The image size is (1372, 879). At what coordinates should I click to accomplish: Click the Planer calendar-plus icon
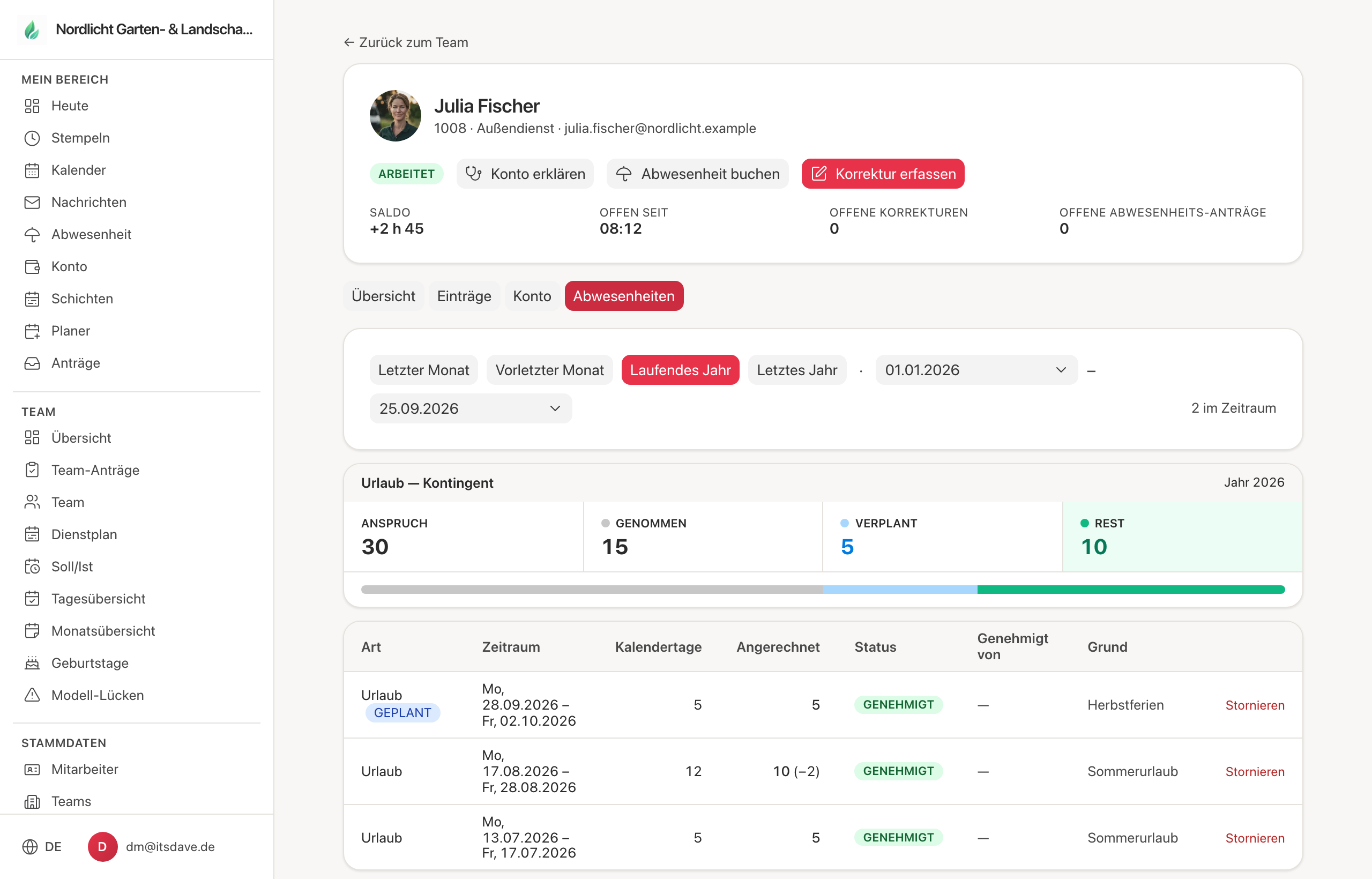32,331
